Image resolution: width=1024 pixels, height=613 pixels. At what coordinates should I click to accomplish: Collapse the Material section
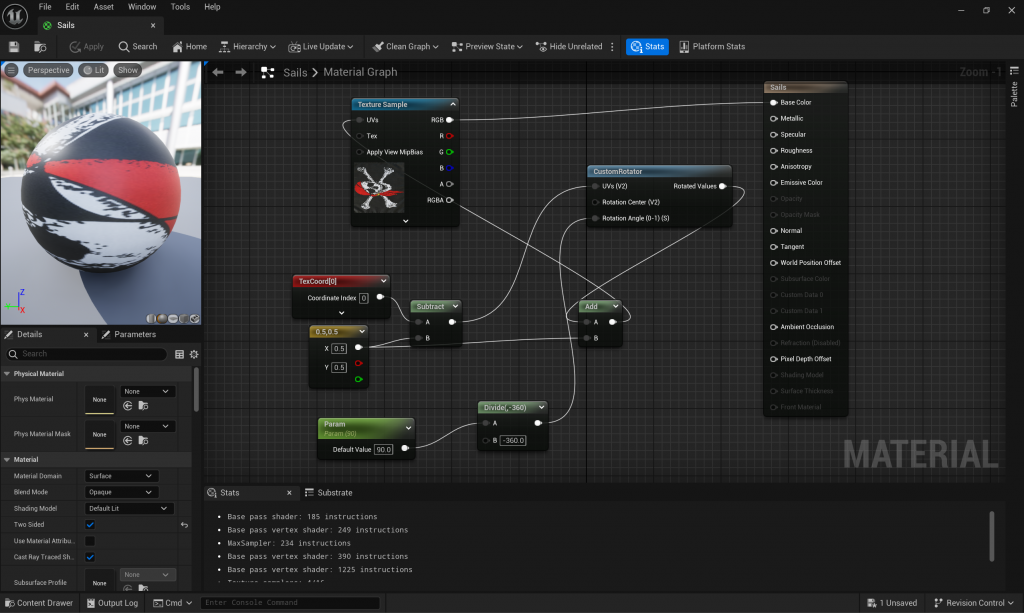click(7, 460)
